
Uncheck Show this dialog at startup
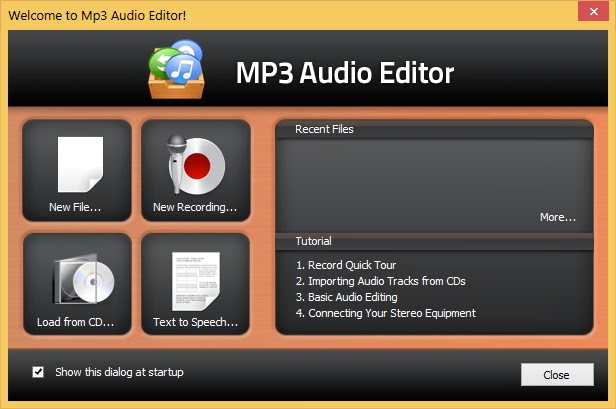pyautogui.click(x=38, y=372)
